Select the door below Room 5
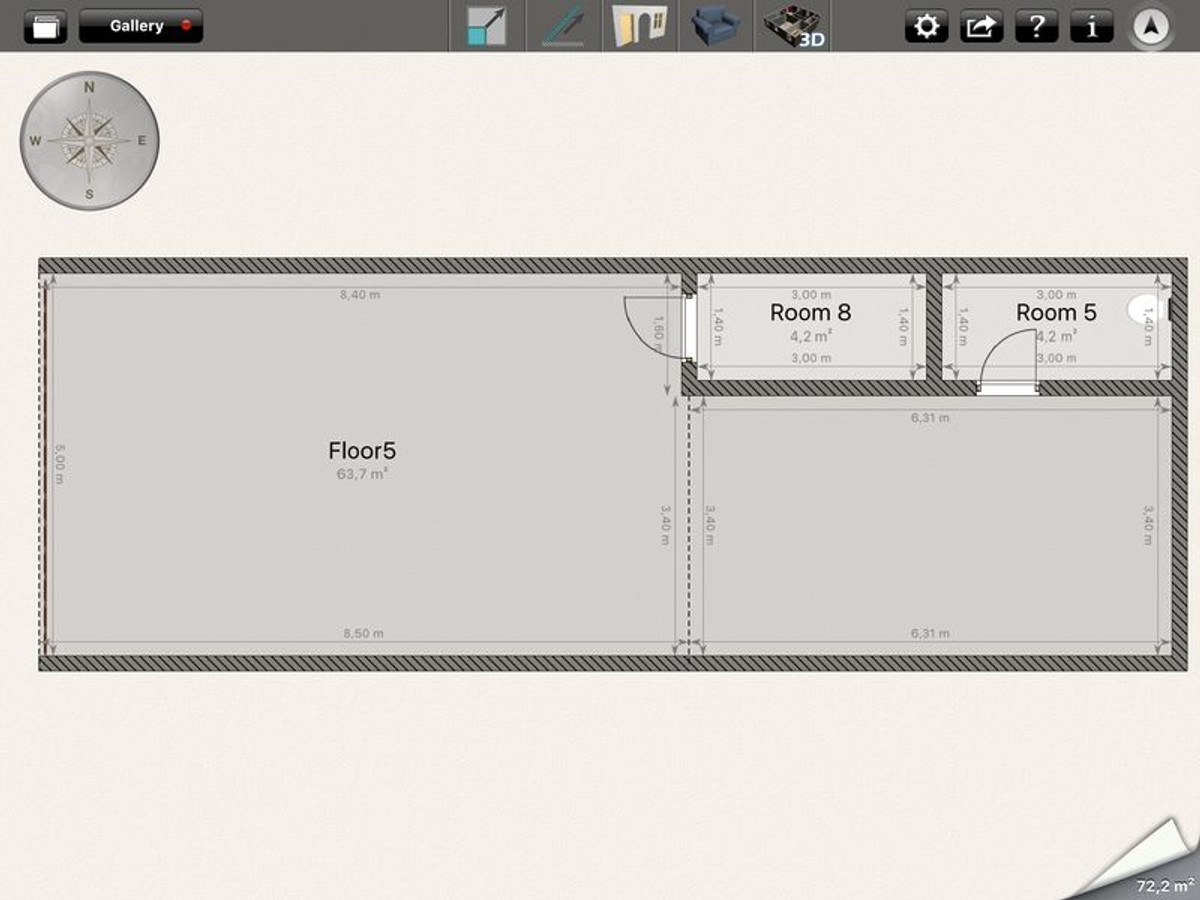Viewport: 1200px width, 900px height. pos(1007,365)
